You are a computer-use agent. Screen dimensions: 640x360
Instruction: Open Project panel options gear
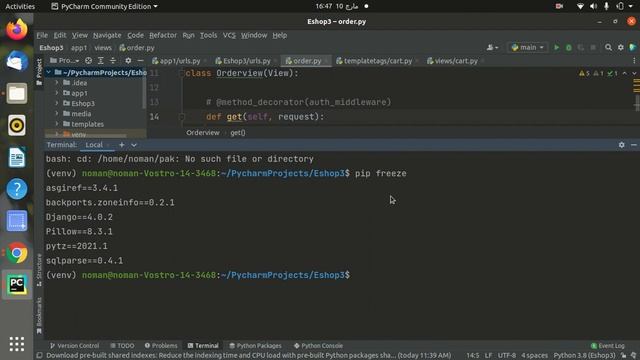coord(128,61)
